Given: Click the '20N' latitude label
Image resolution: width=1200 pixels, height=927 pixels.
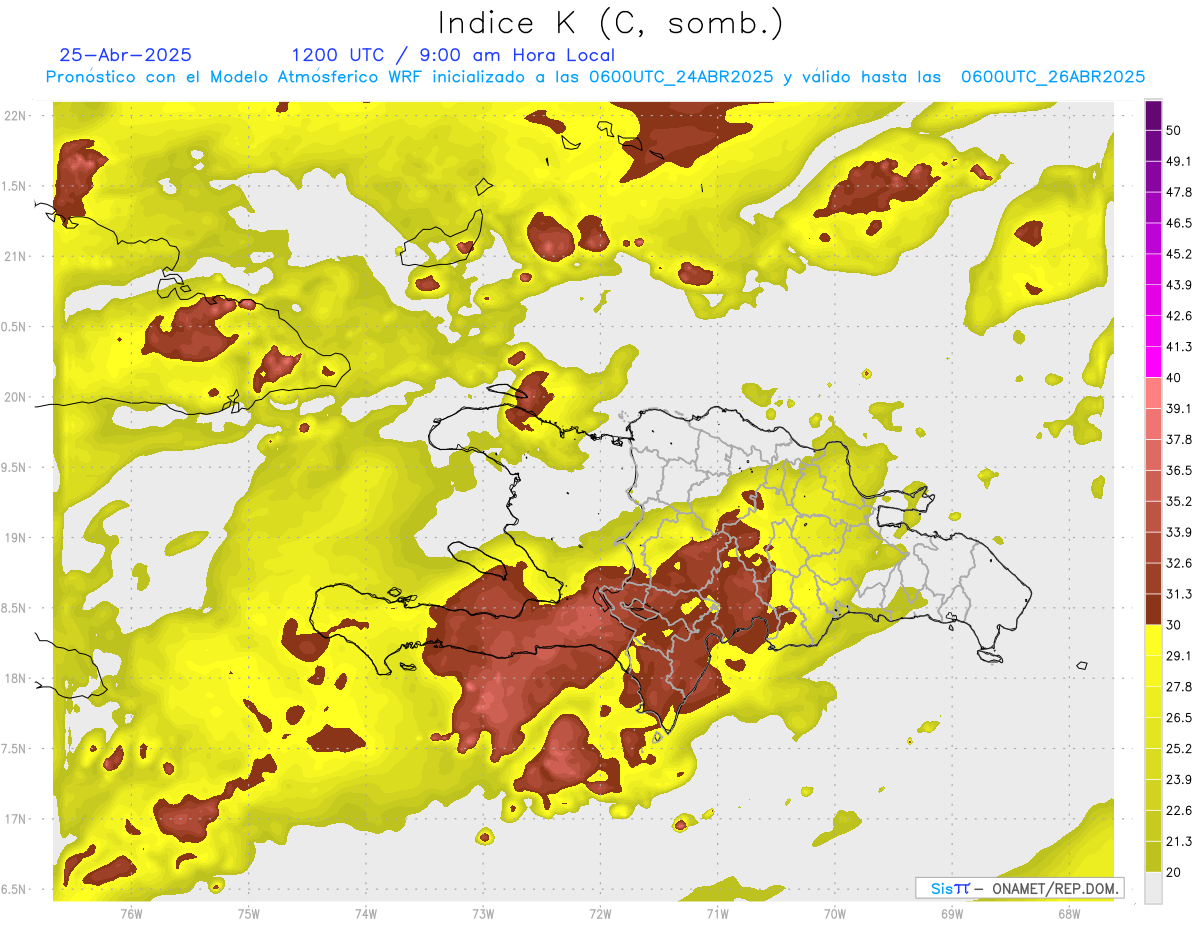Looking at the screenshot, I should tap(14, 397).
